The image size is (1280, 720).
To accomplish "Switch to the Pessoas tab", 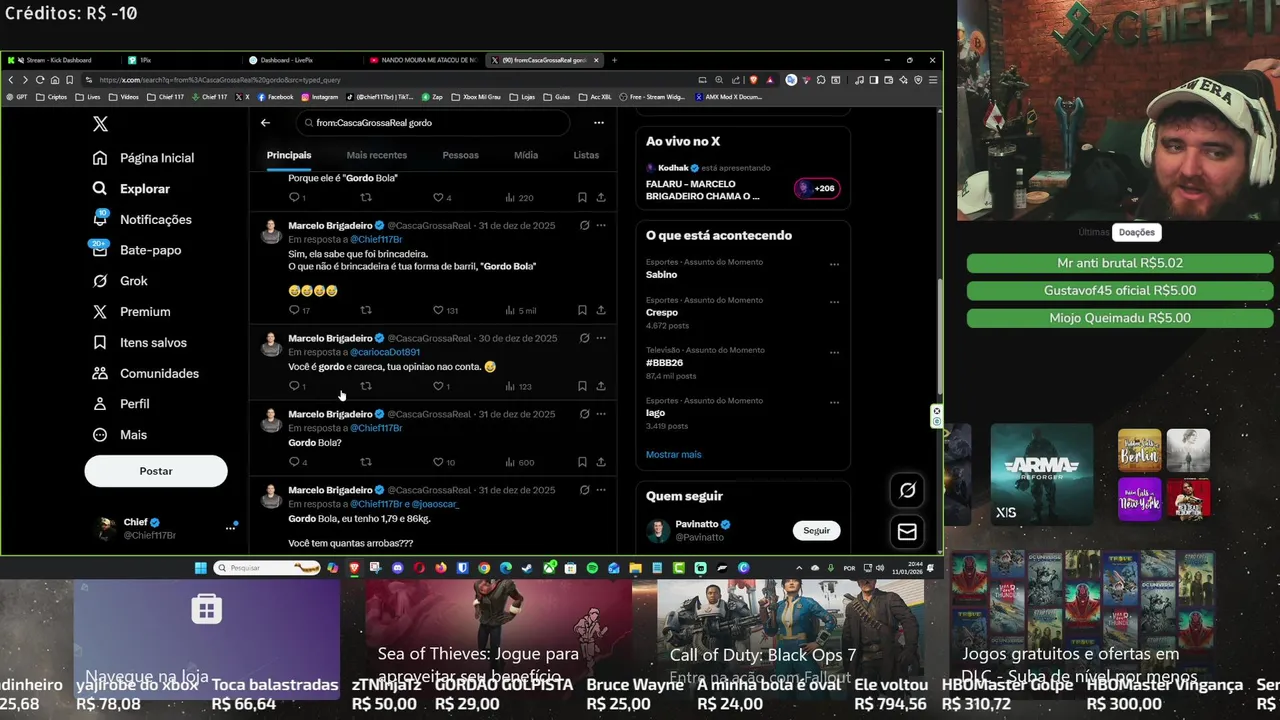I will coord(460,155).
